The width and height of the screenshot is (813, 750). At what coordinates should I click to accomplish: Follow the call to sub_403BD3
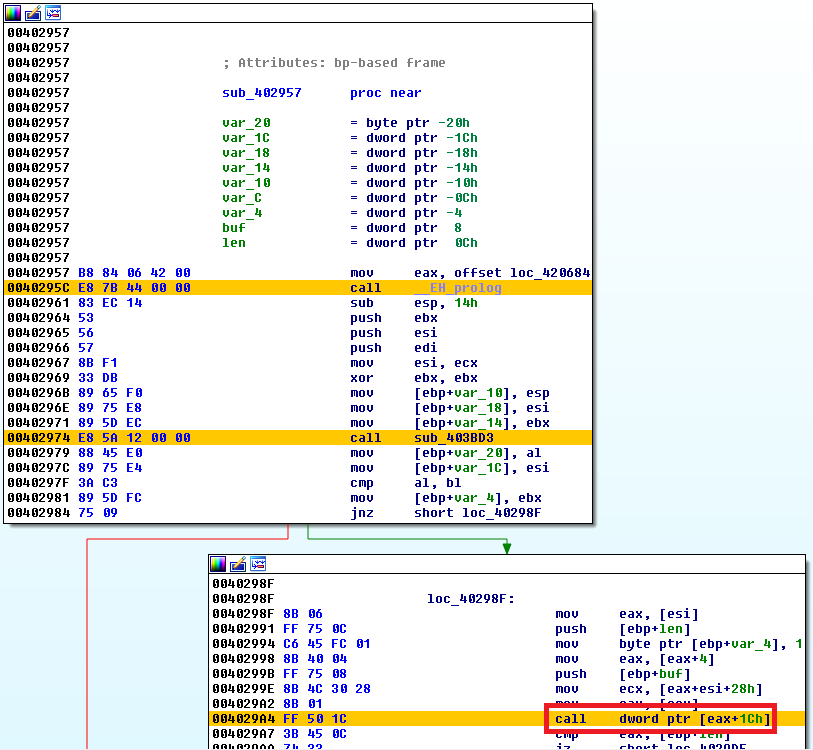click(x=453, y=438)
